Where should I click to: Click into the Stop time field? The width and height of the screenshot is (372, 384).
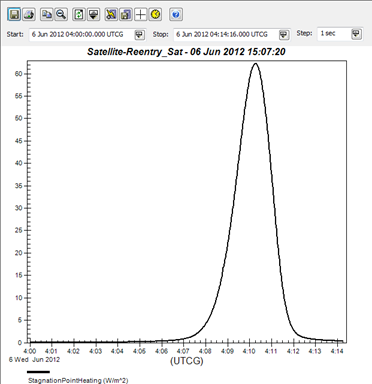coord(226,35)
